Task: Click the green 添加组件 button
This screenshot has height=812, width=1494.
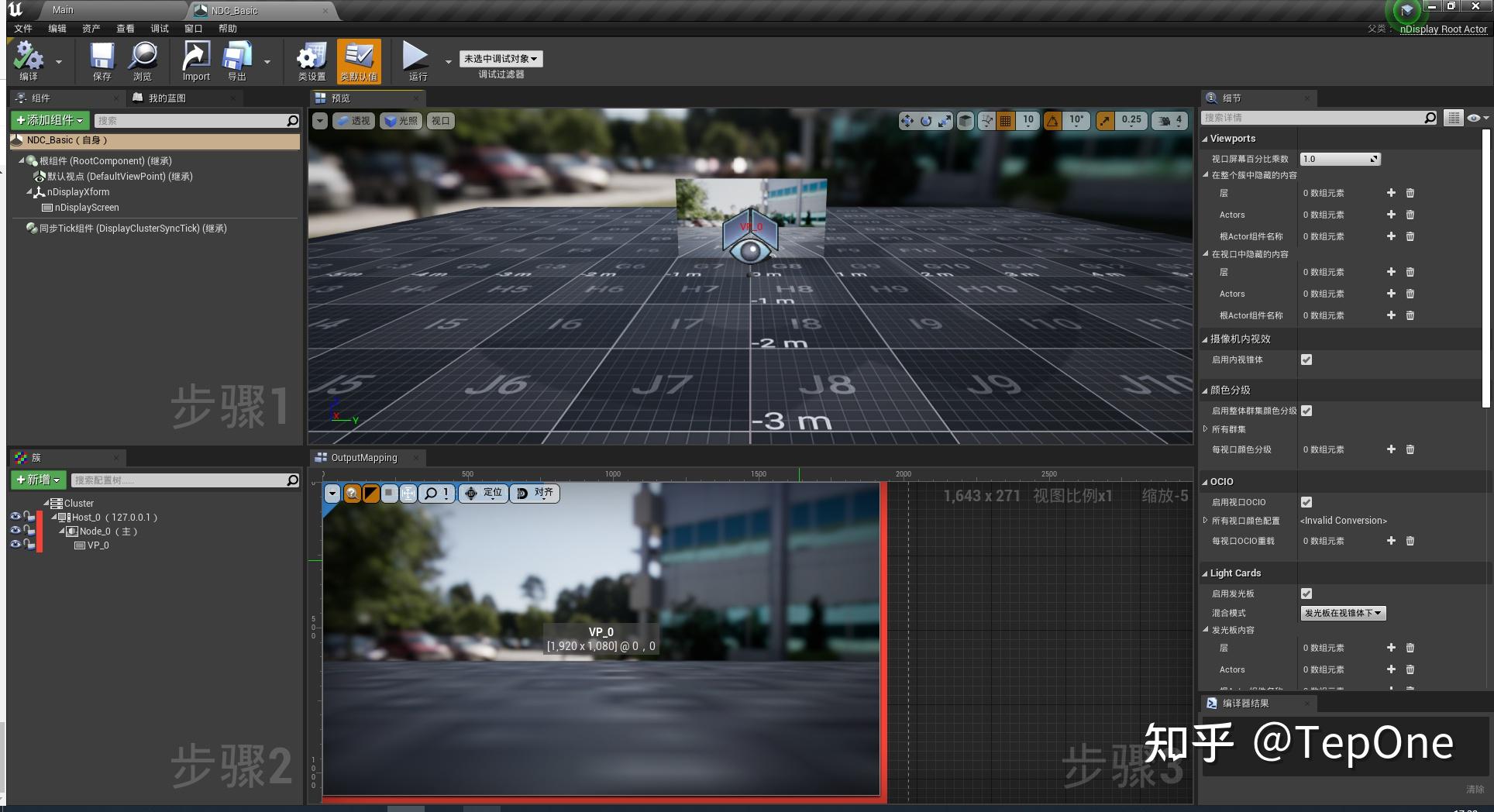Action: click(48, 120)
